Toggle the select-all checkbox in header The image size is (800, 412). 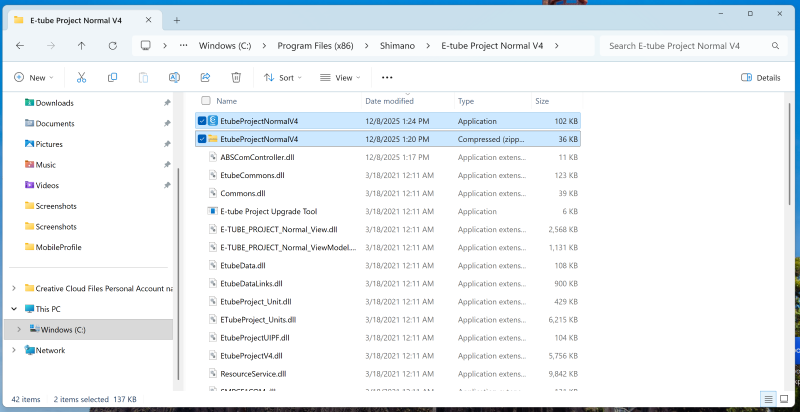point(206,100)
